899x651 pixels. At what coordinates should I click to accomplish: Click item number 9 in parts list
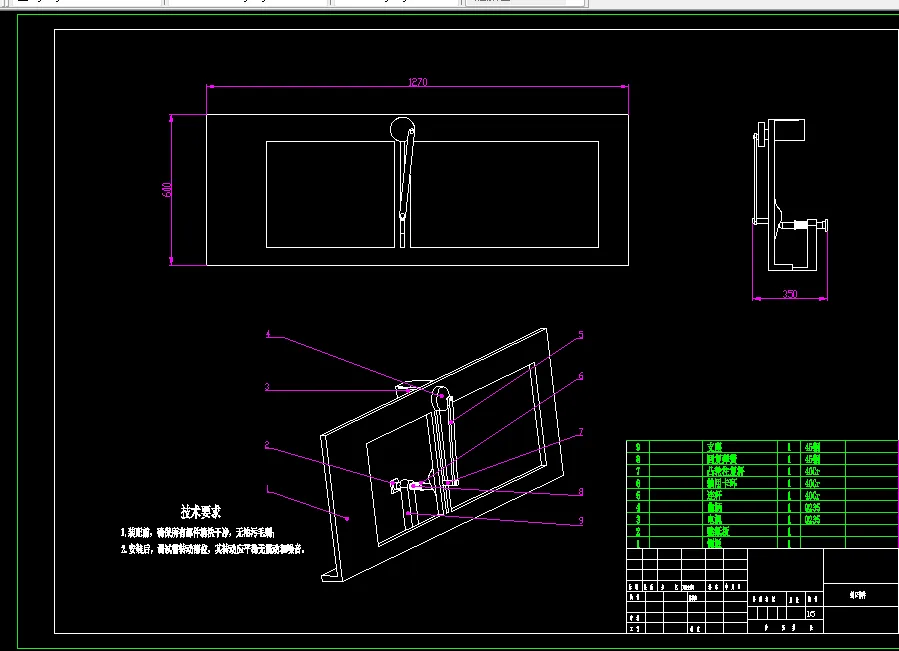tap(638, 447)
